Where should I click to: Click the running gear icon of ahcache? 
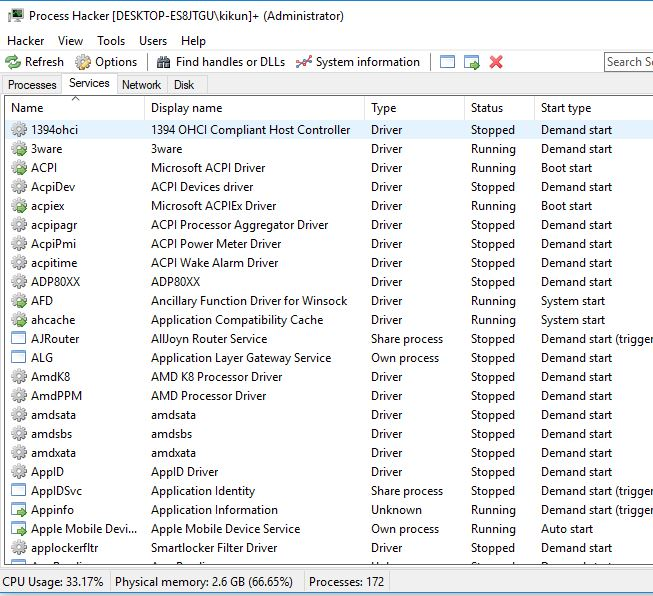(19, 320)
